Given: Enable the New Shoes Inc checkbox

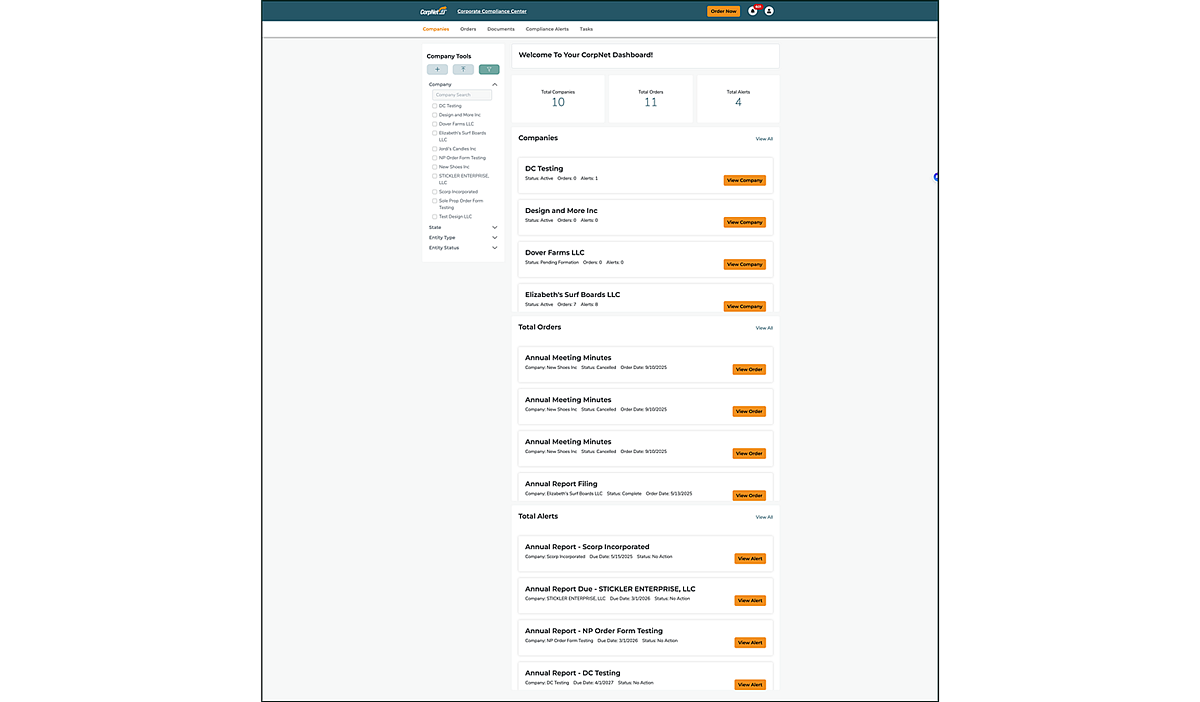Looking at the screenshot, I should pyautogui.click(x=434, y=167).
